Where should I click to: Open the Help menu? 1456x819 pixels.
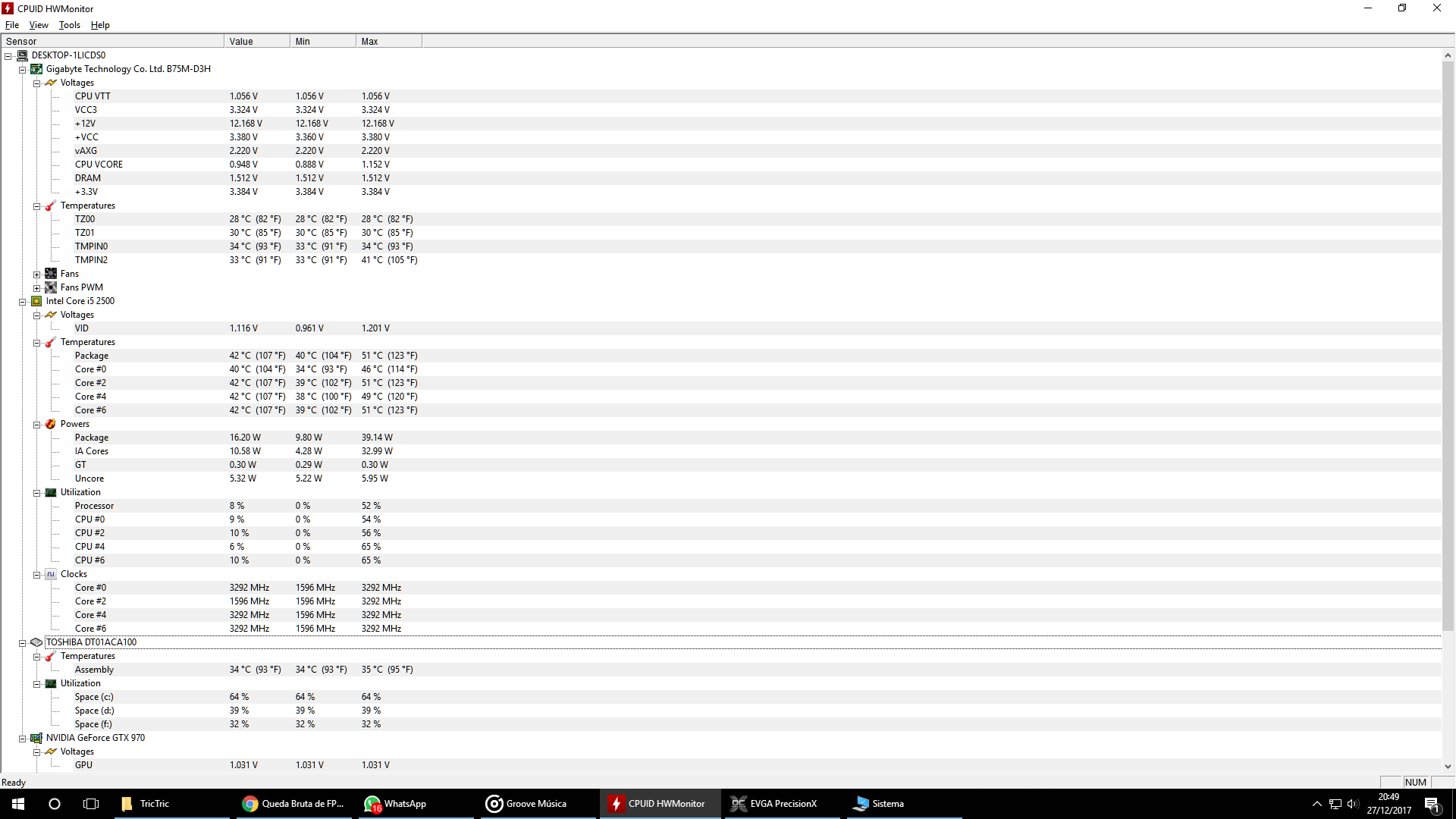pyautogui.click(x=100, y=25)
